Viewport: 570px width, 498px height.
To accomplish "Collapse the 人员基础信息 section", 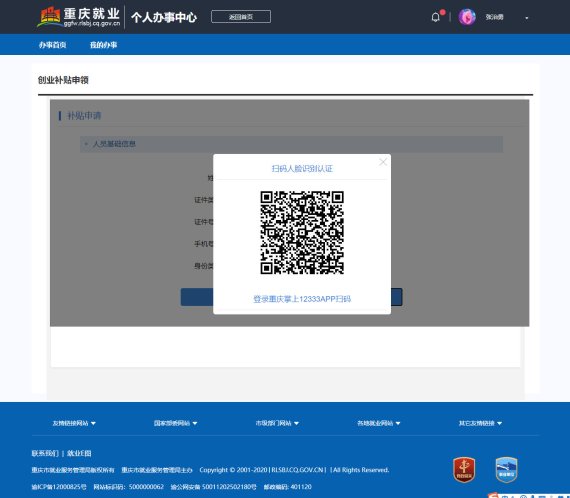I will point(291,144).
